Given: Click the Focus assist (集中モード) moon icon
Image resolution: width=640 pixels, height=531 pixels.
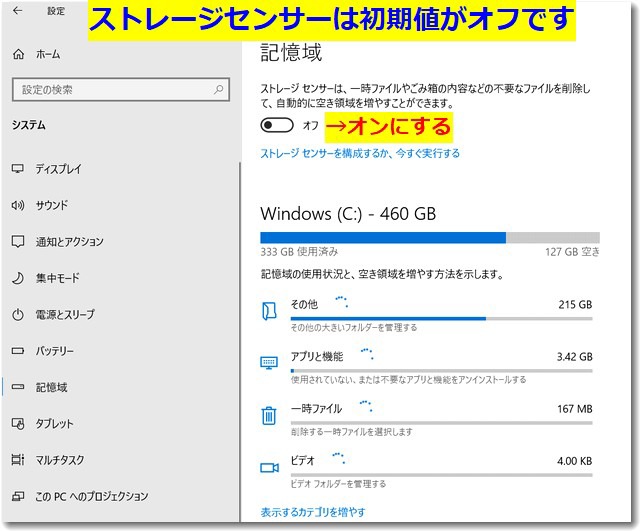Looking at the screenshot, I should [17, 278].
